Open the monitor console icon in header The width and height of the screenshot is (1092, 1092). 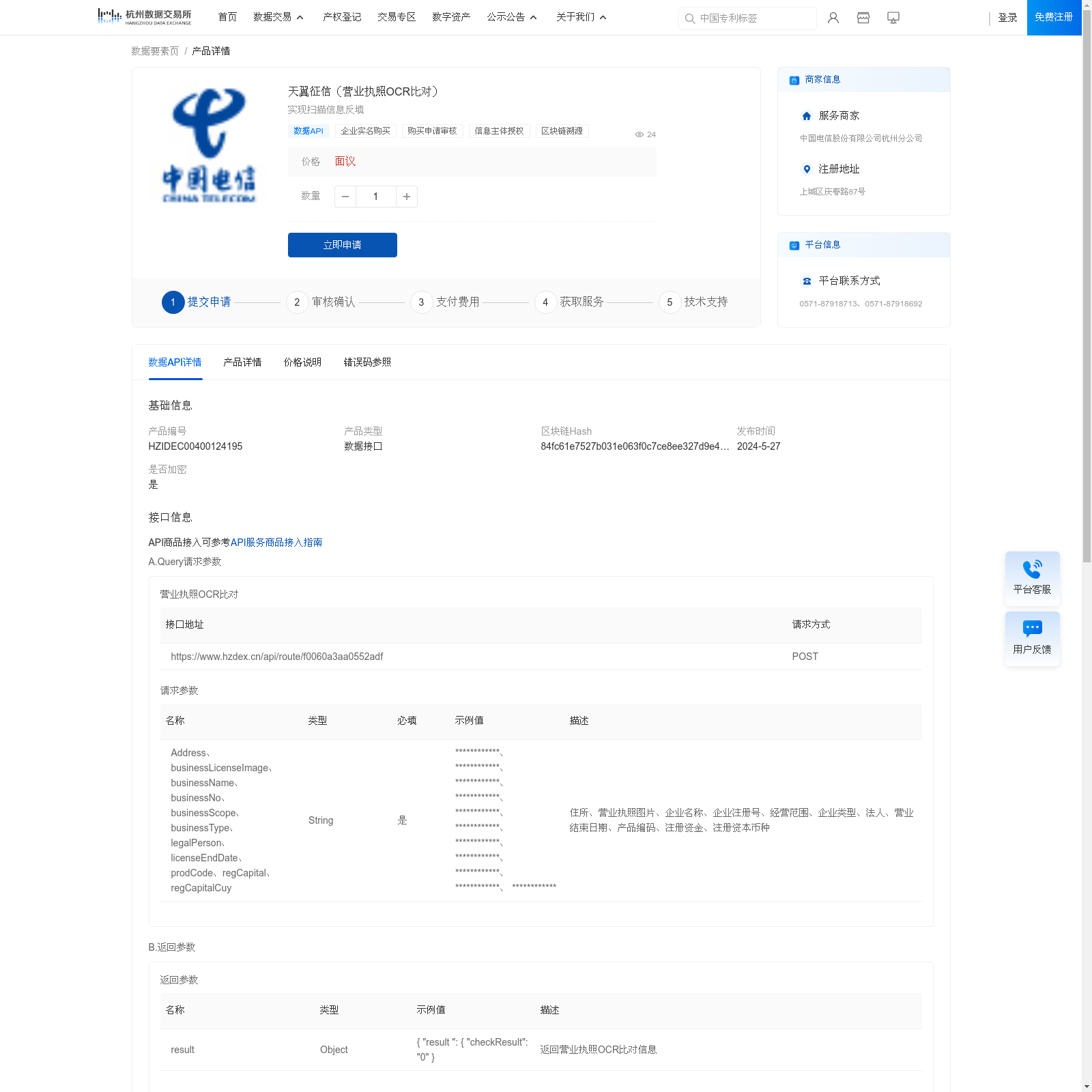coord(893,18)
